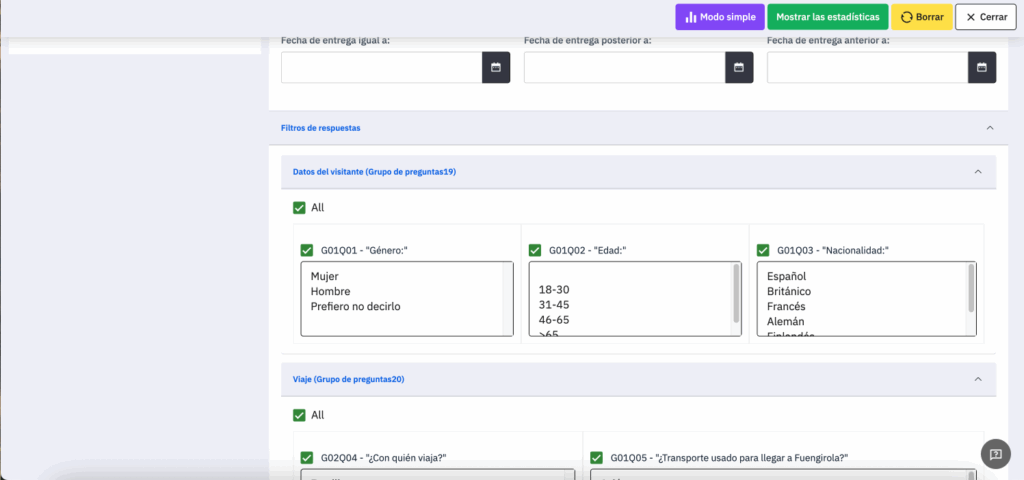Collapse the Viaje group chevron

pyautogui.click(x=978, y=379)
